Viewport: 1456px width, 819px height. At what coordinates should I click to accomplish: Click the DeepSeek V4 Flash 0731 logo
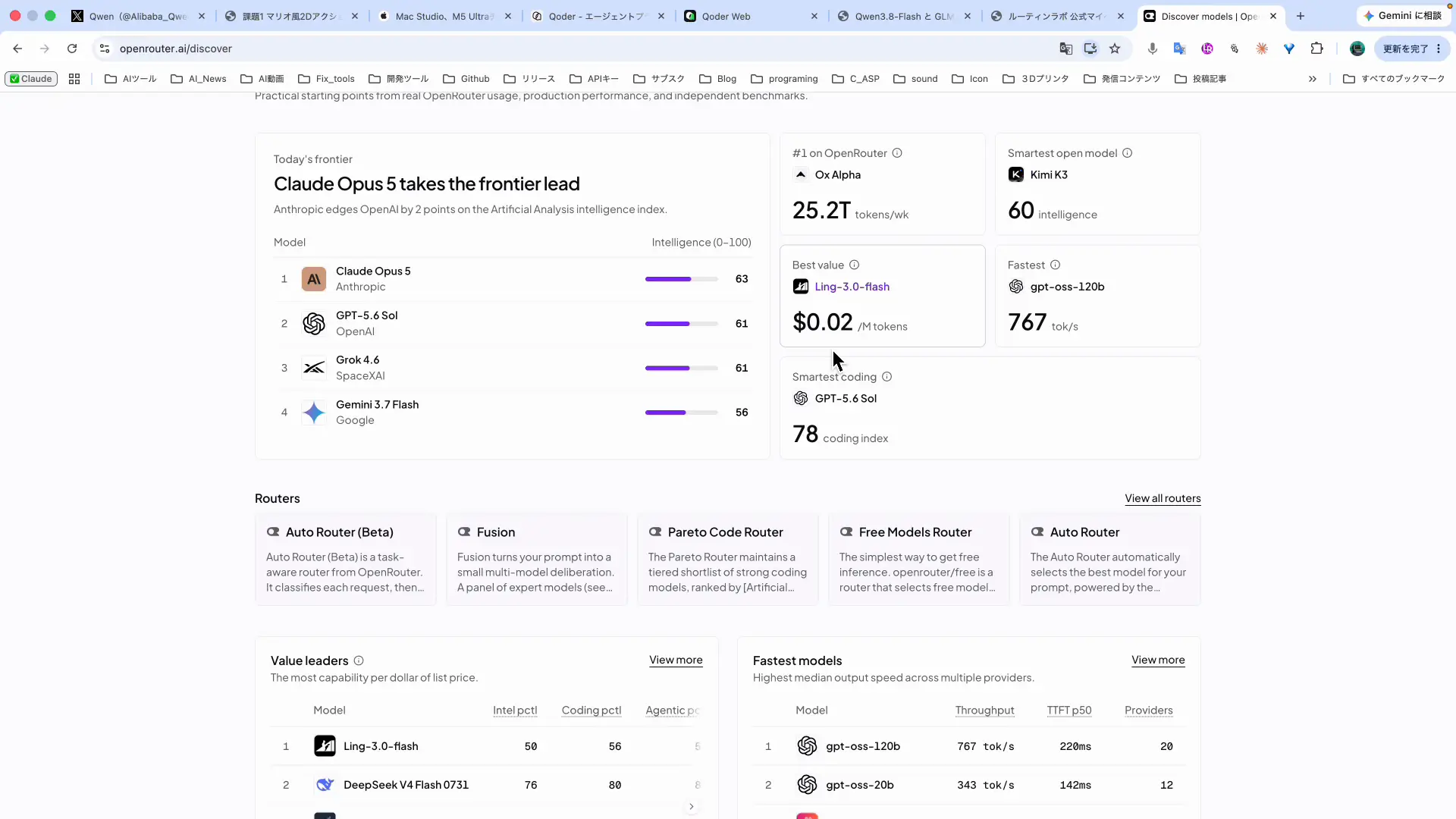pos(325,785)
